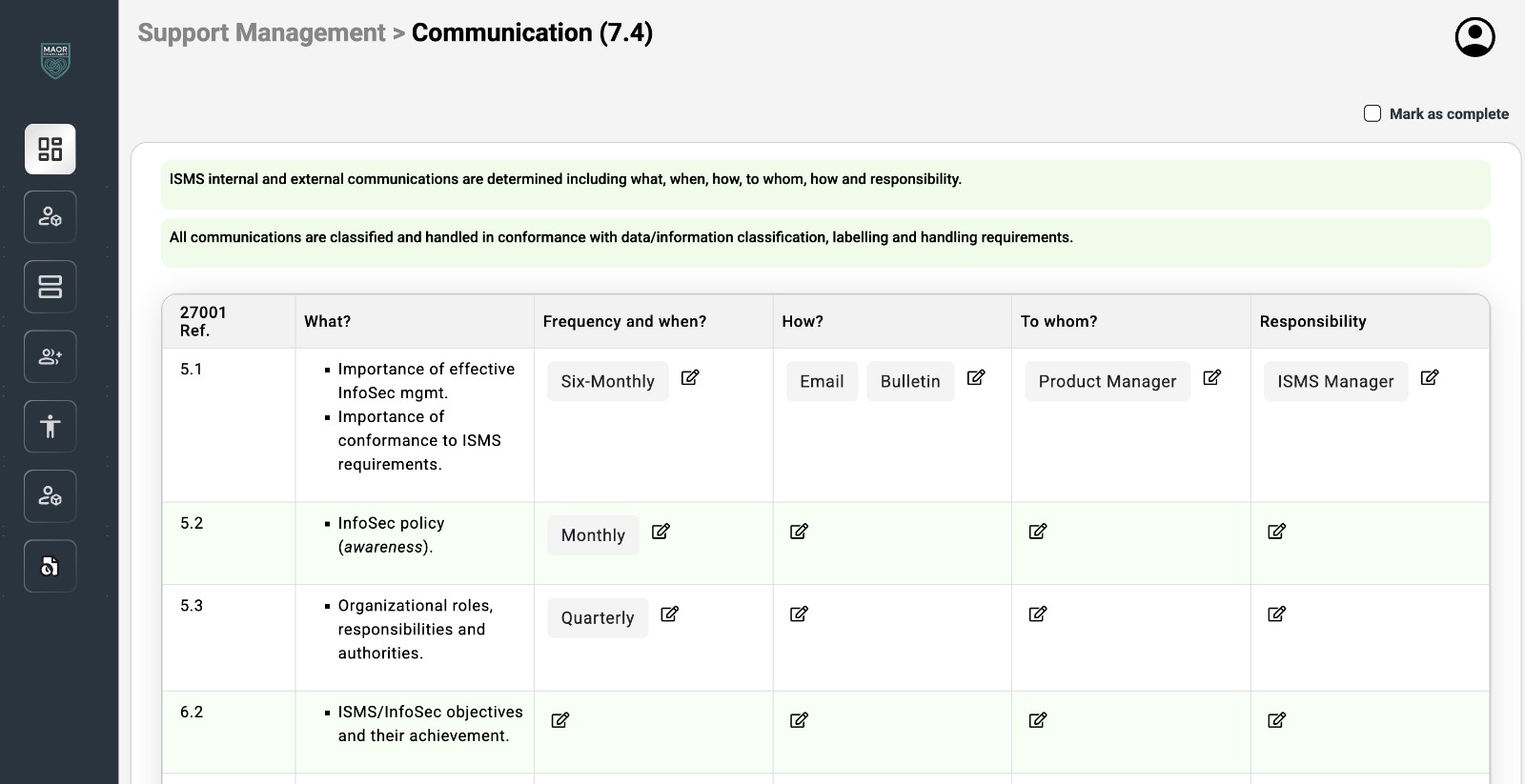The image size is (1525, 784).
Task: Go to Support Management breadcrumb
Action: click(x=261, y=33)
